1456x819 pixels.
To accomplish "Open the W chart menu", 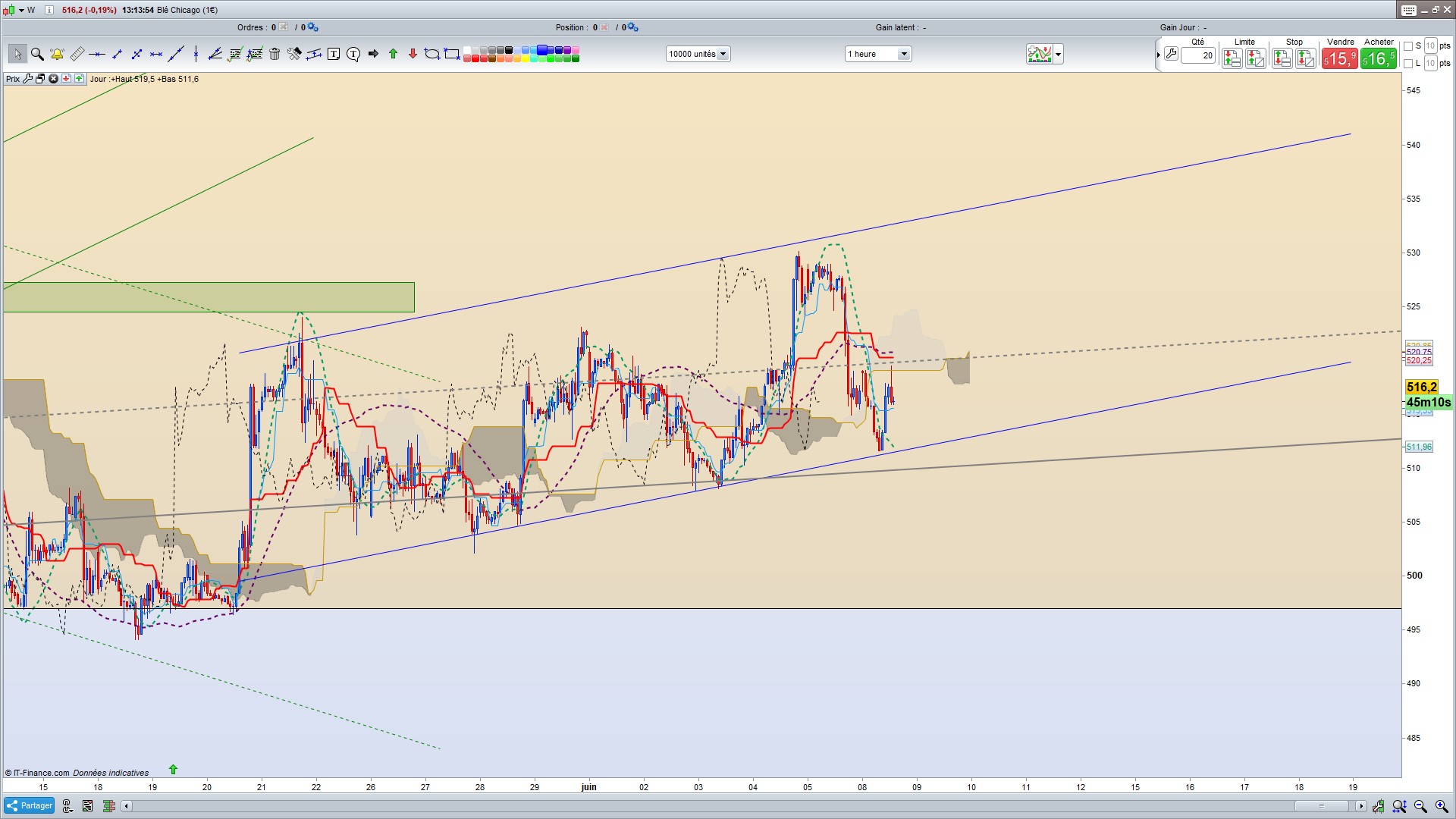I will pyautogui.click(x=26, y=10).
